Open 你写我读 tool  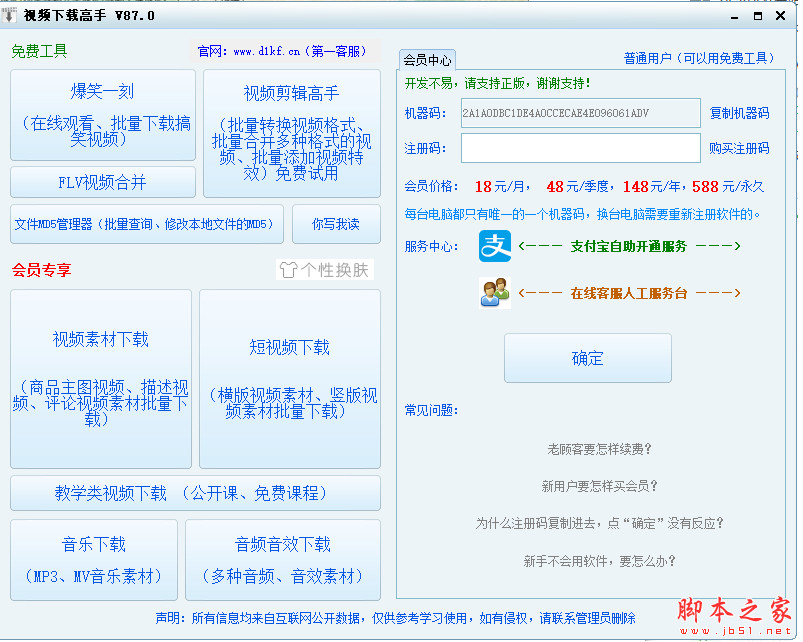click(336, 224)
